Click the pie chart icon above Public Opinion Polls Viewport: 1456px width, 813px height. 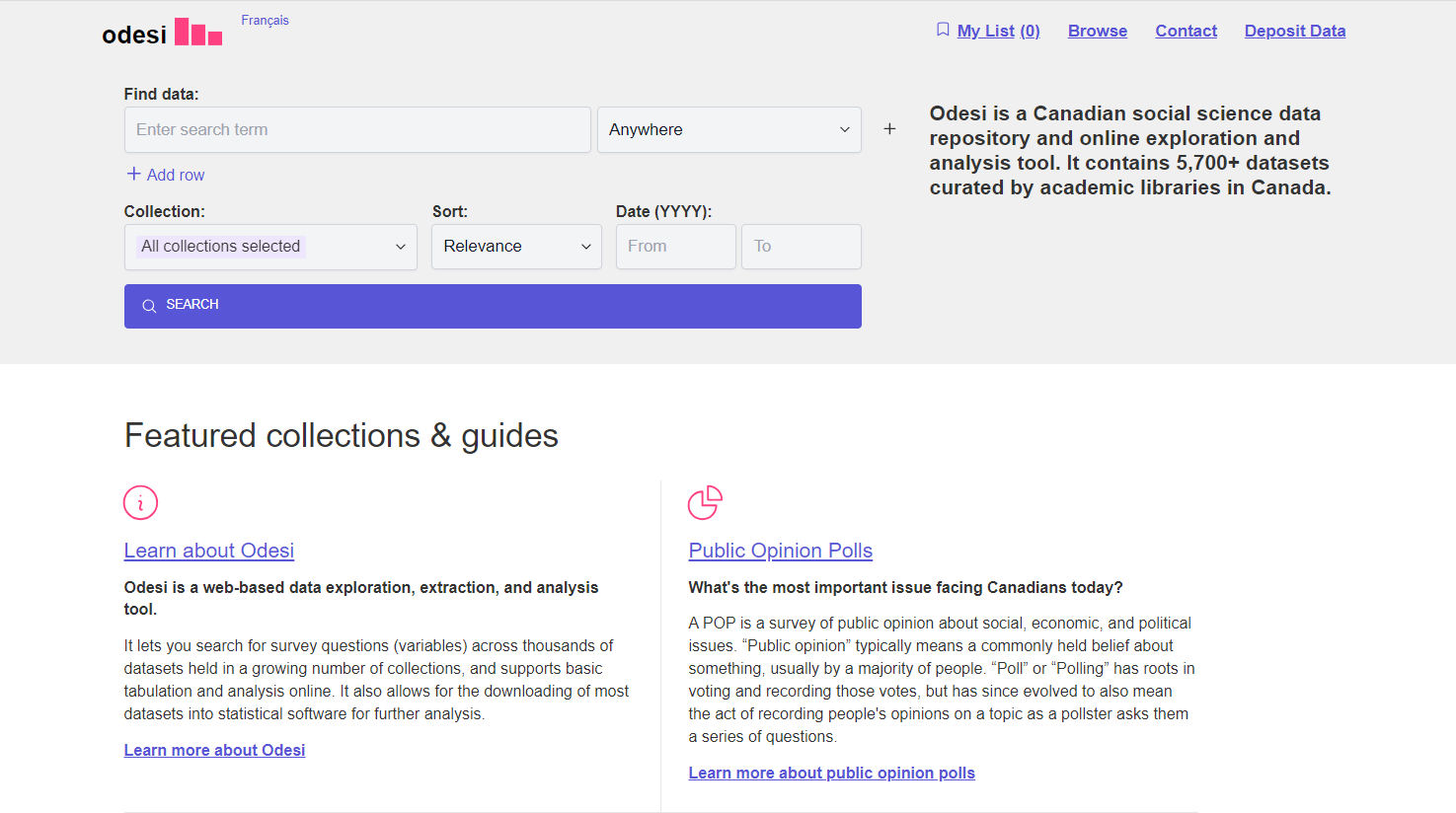pyautogui.click(x=705, y=503)
